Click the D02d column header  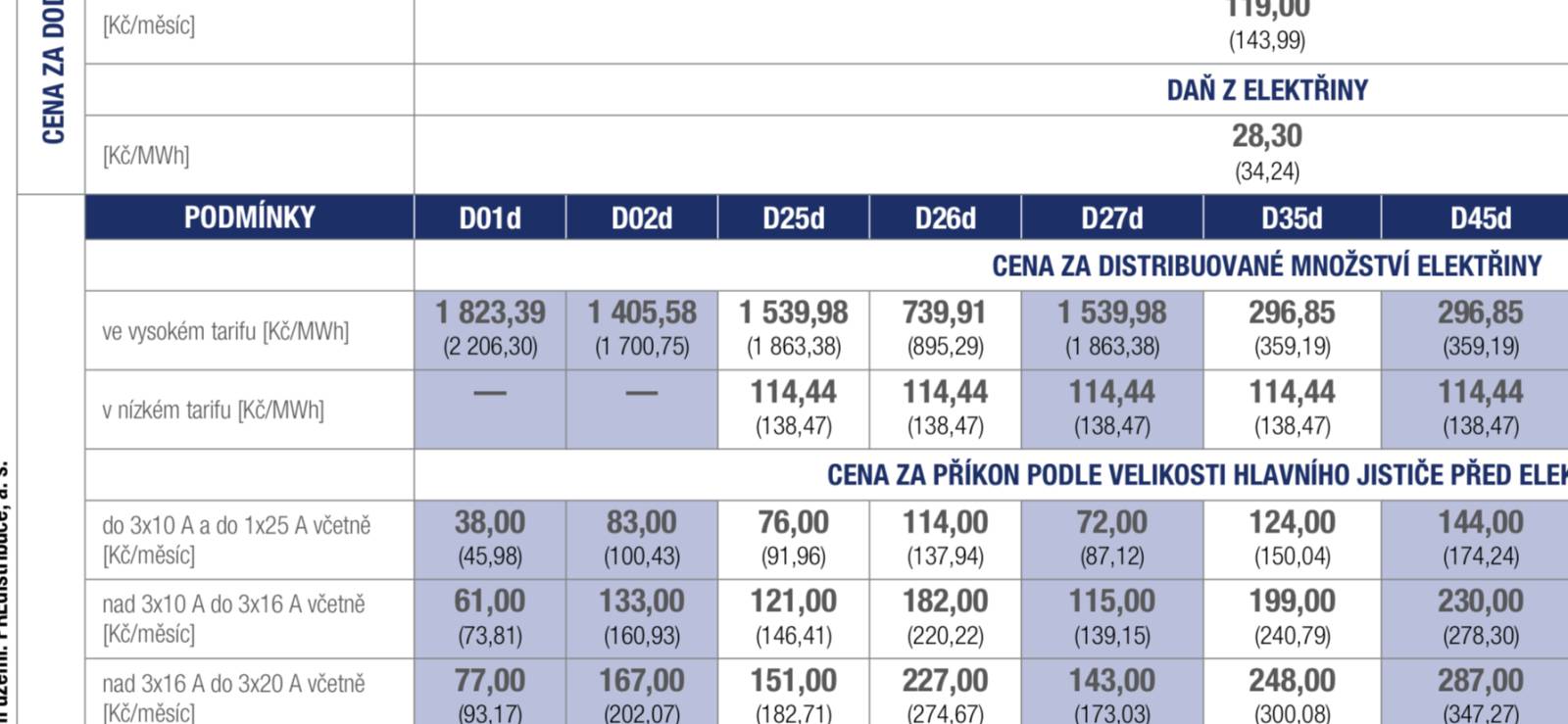(x=642, y=217)
